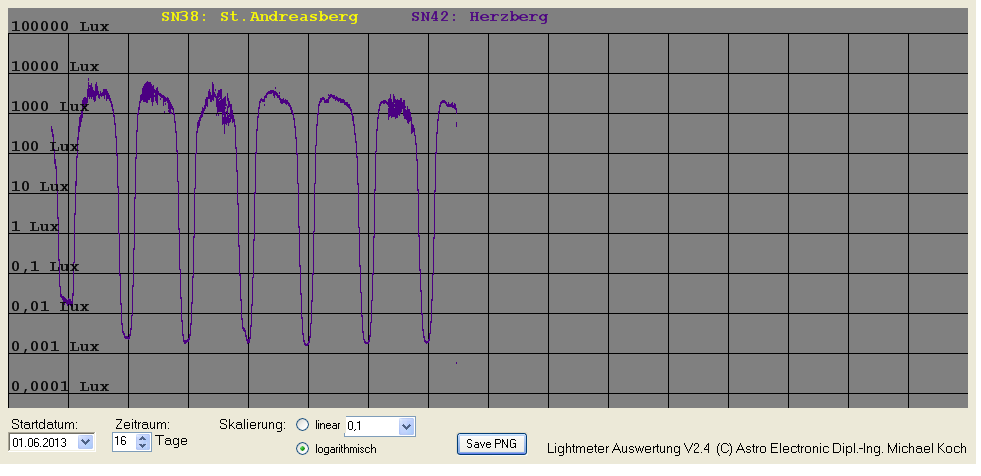Click the 0,0001 Lux axis label
981x476 pixels.
tap(60, 387)
